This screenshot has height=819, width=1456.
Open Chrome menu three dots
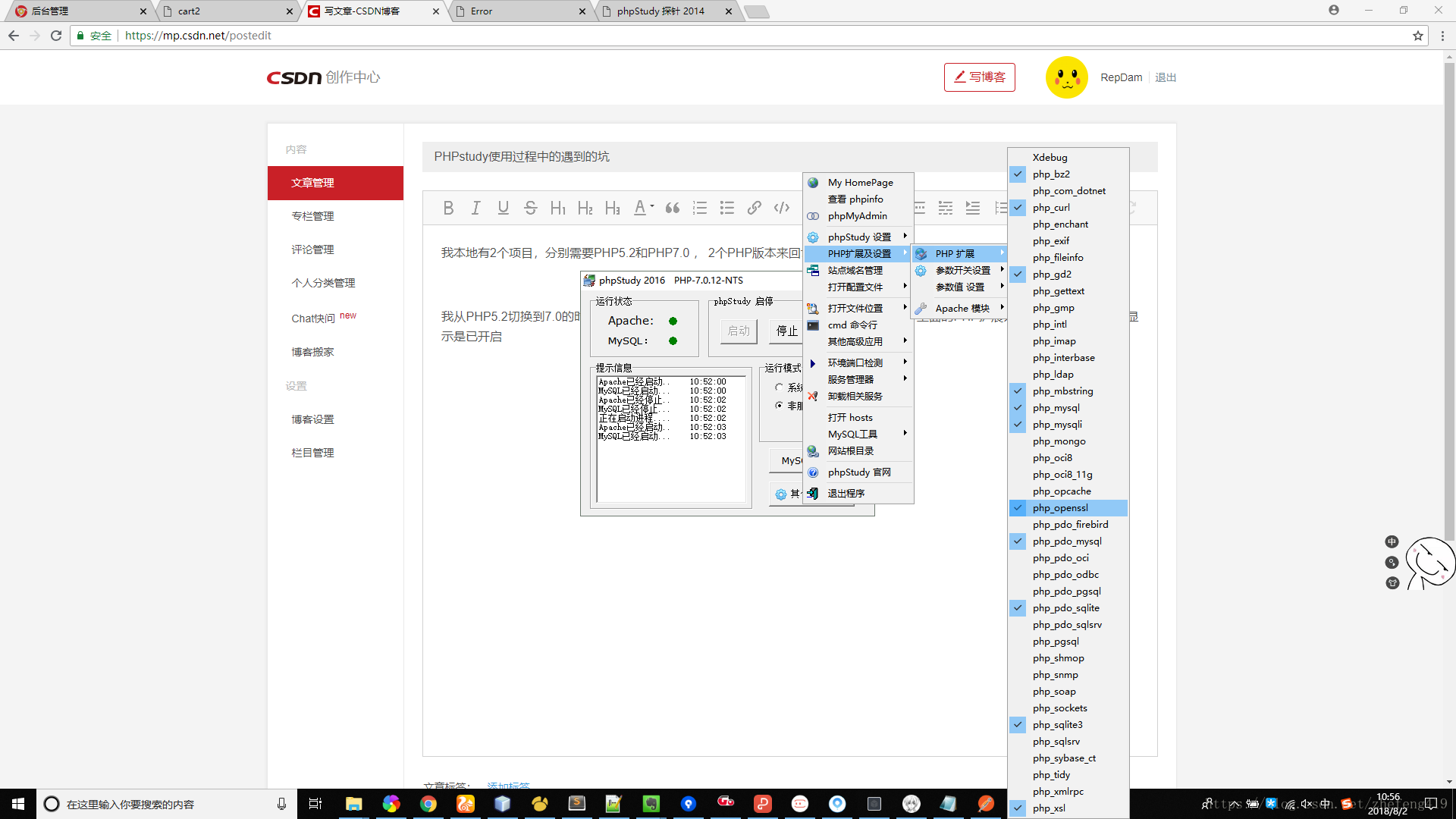[x=1442, y=36]
